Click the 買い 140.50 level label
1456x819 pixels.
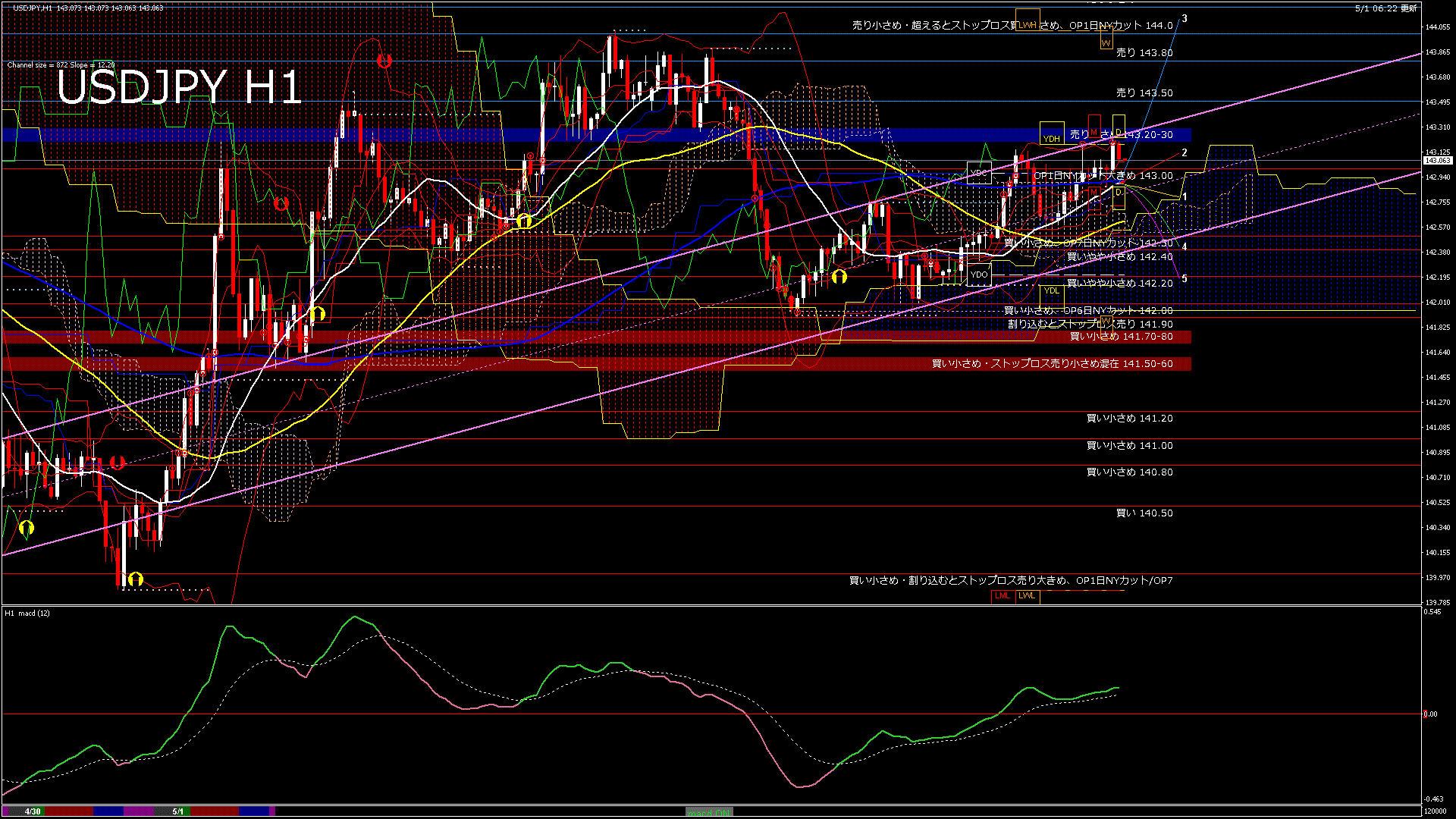1144,513
